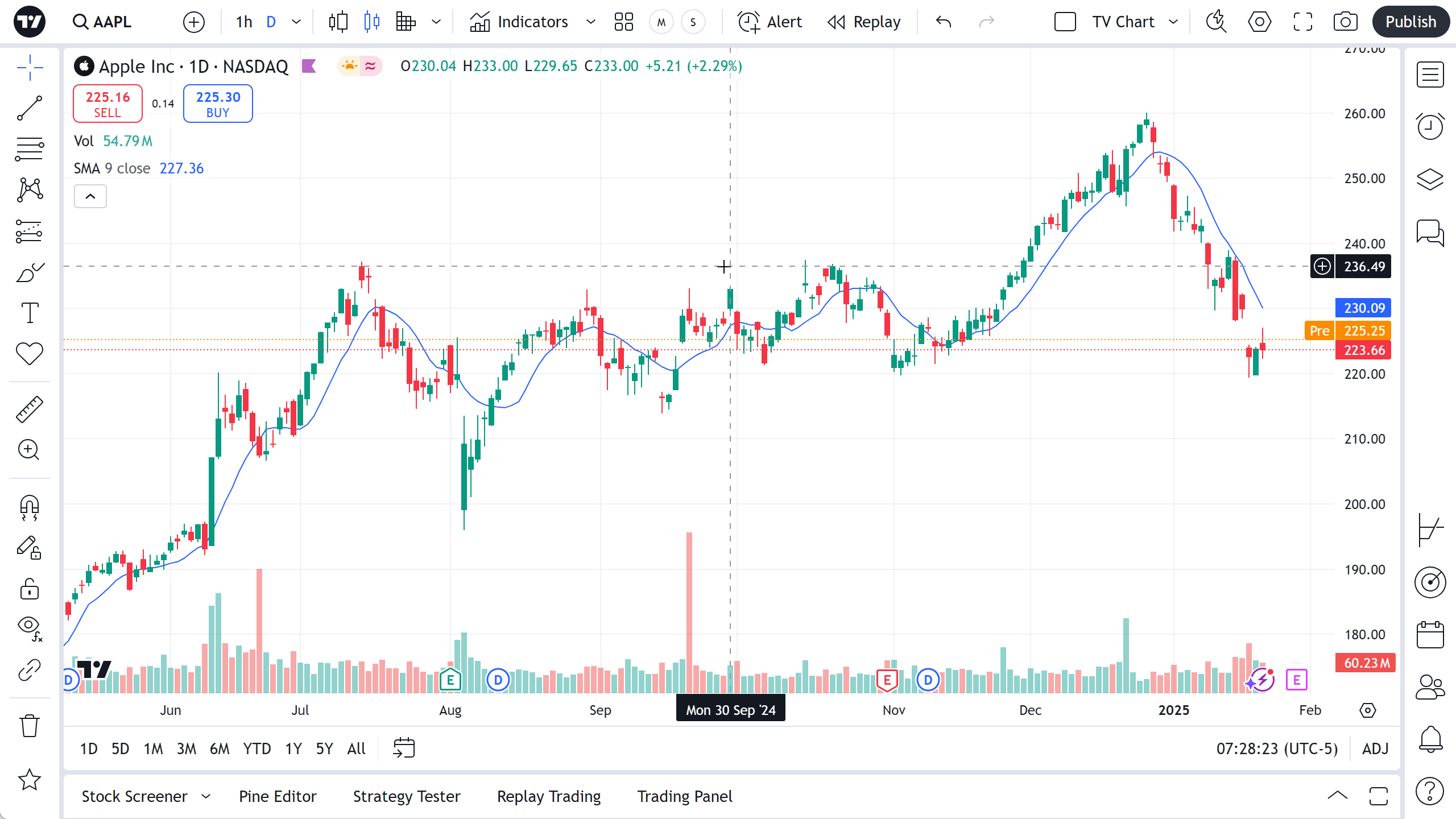Viewport: 1456px width, 819px height.
Task: Open the TV Chart layout dropdown
Action: pyautogui.click(x=1173, y=22)
